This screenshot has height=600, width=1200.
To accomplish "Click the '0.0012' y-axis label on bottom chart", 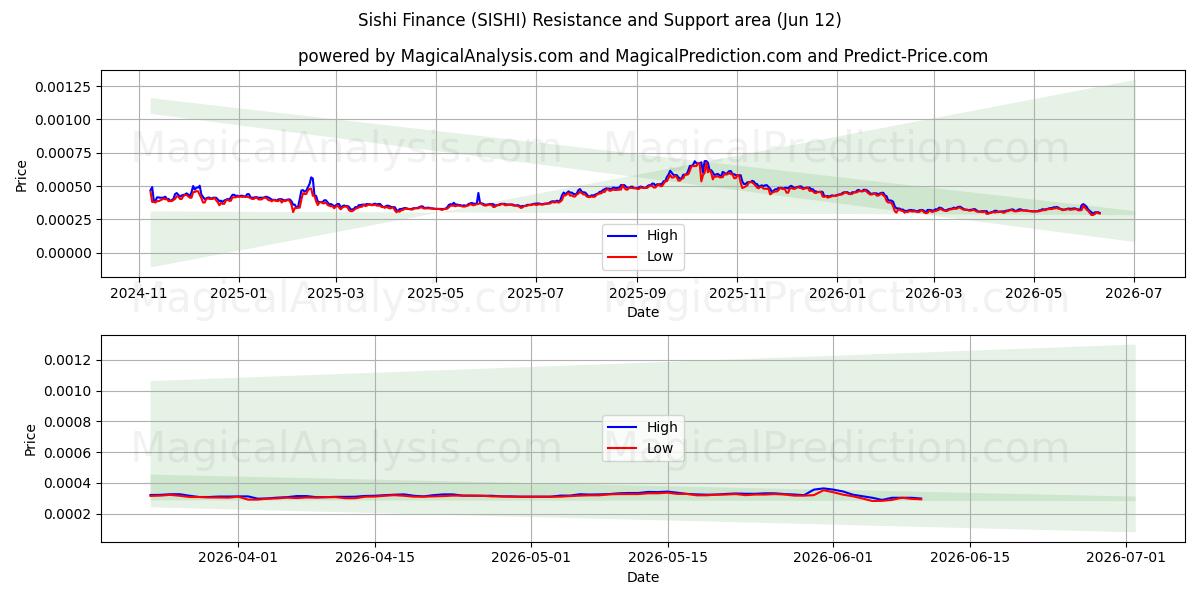I will click(x=68, y=360).
